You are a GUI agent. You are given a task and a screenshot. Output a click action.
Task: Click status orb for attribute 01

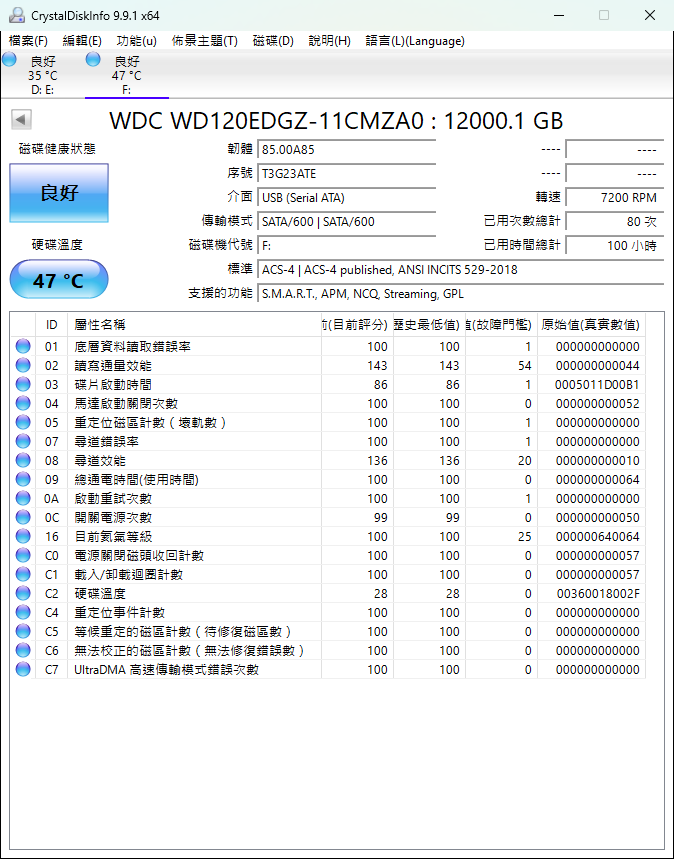23,346
